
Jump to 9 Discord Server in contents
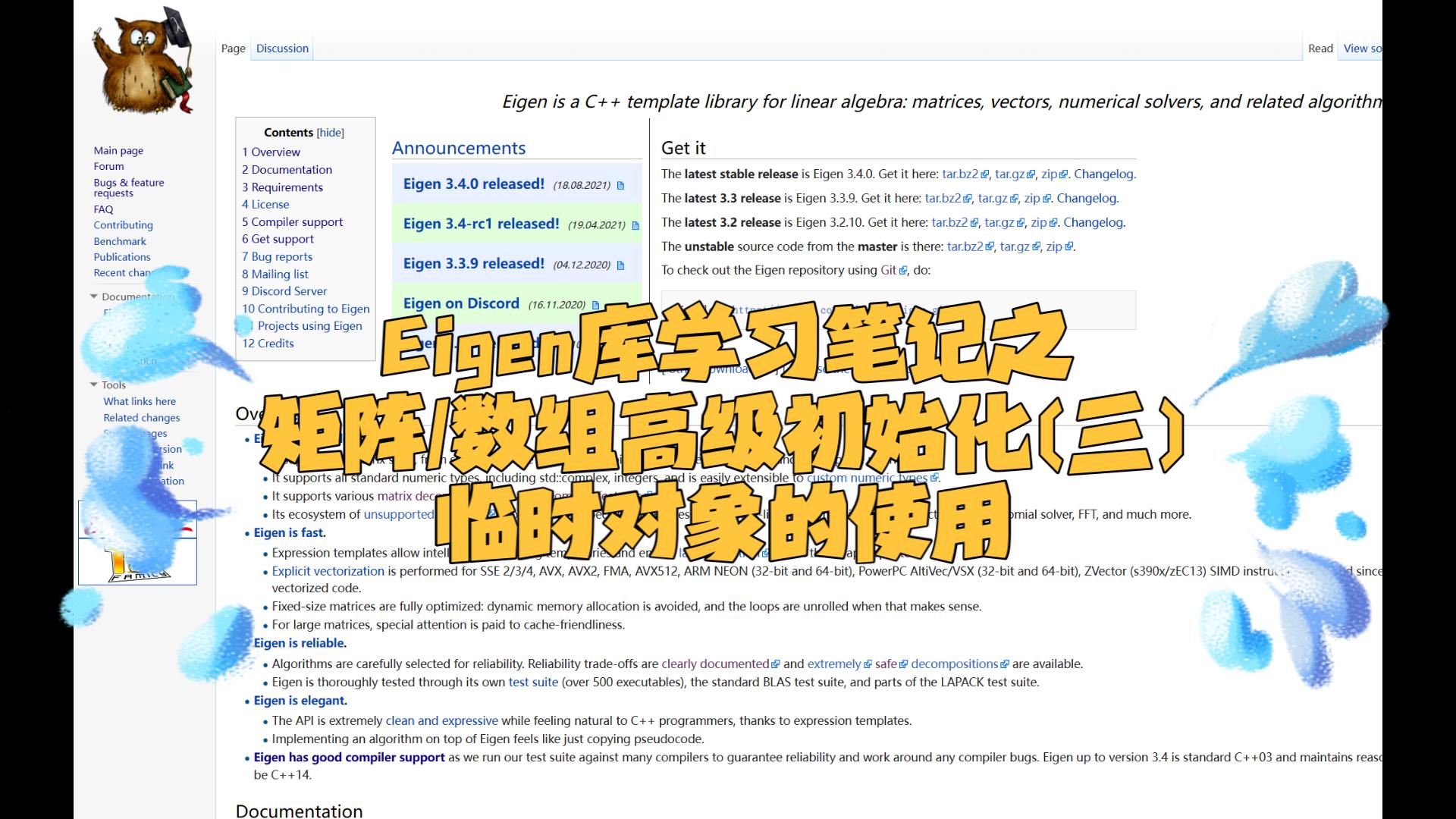point(284,291)
